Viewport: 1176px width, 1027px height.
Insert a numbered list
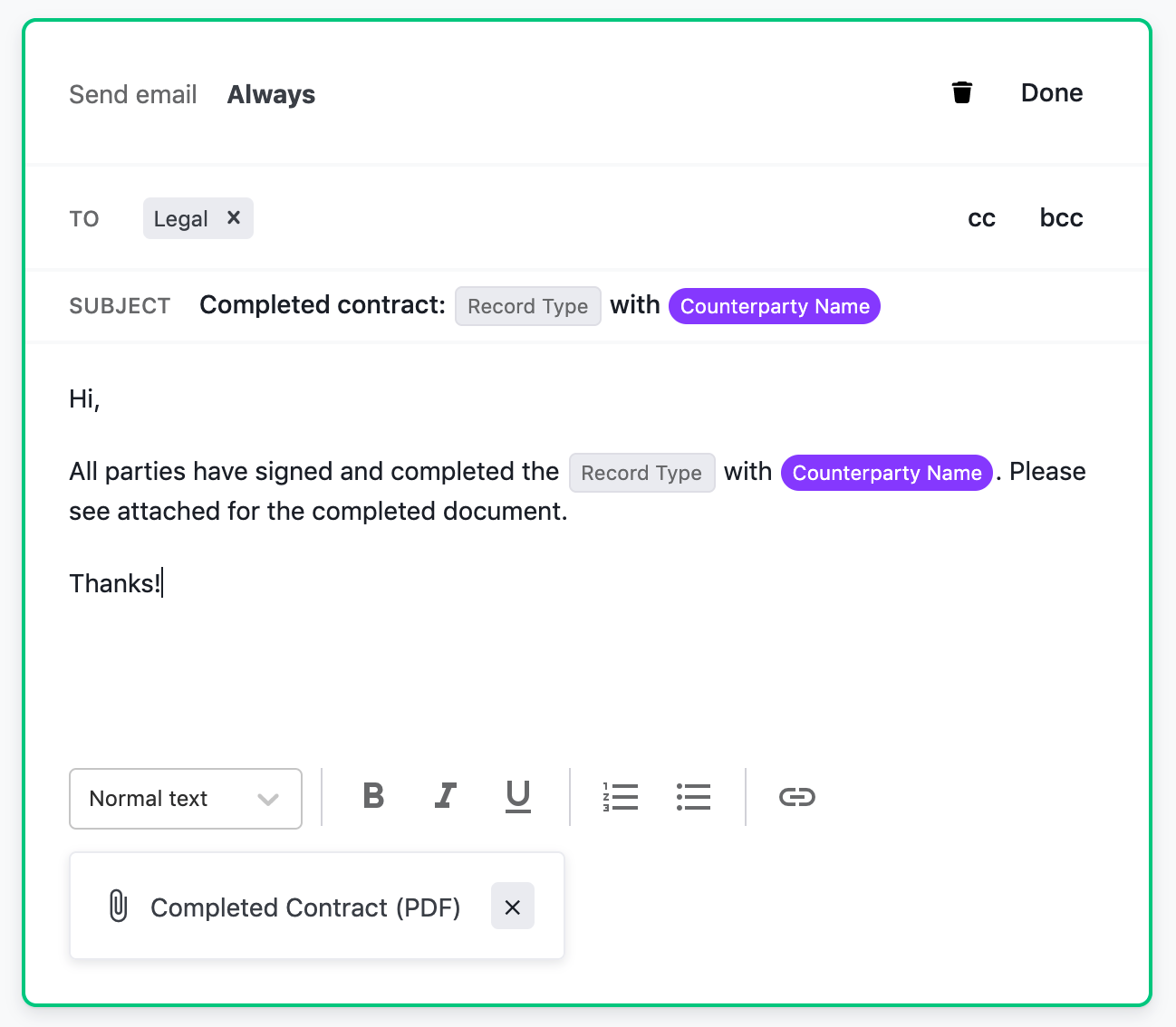[x=621, y=797]
